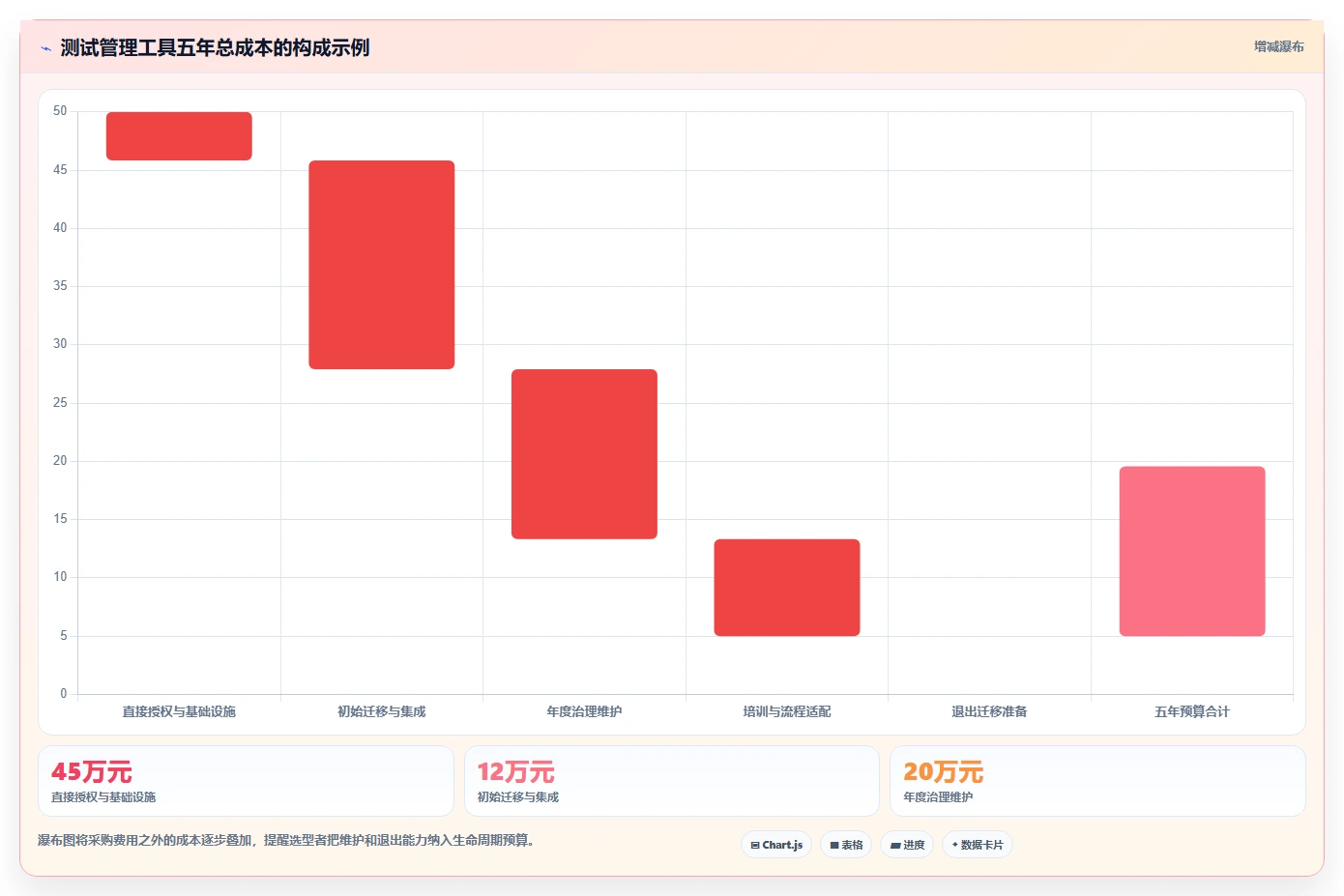Click the y-axis value 5
Viewport: 1344px width, 896px height.
64,636
